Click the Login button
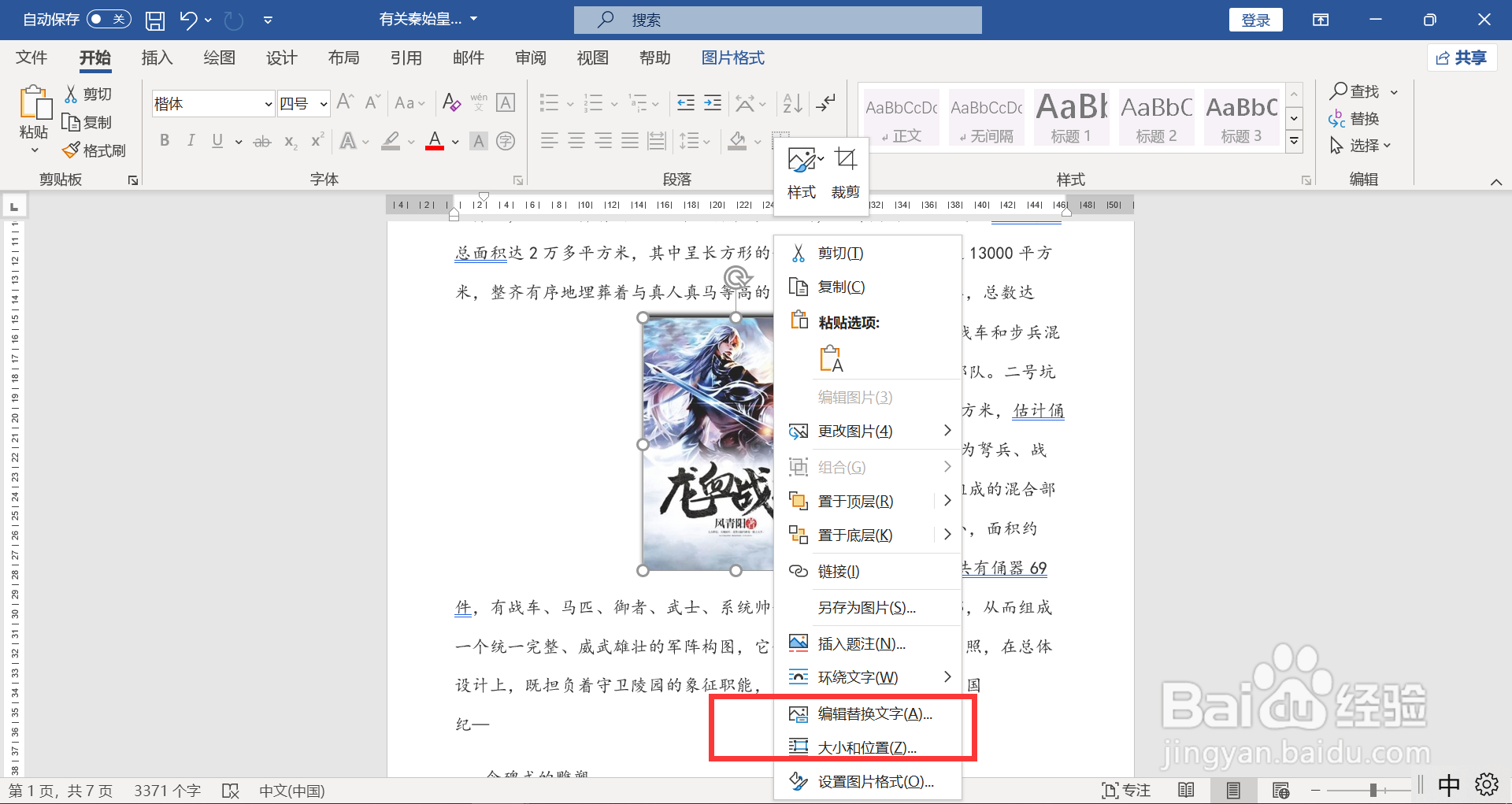 pos(1255,20)
